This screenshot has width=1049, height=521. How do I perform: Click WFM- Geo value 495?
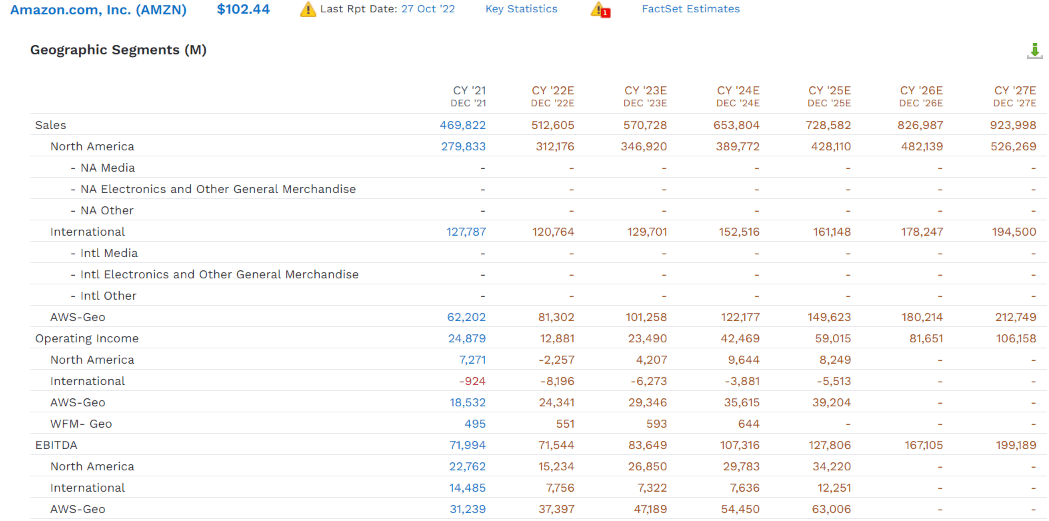point(475,424)
